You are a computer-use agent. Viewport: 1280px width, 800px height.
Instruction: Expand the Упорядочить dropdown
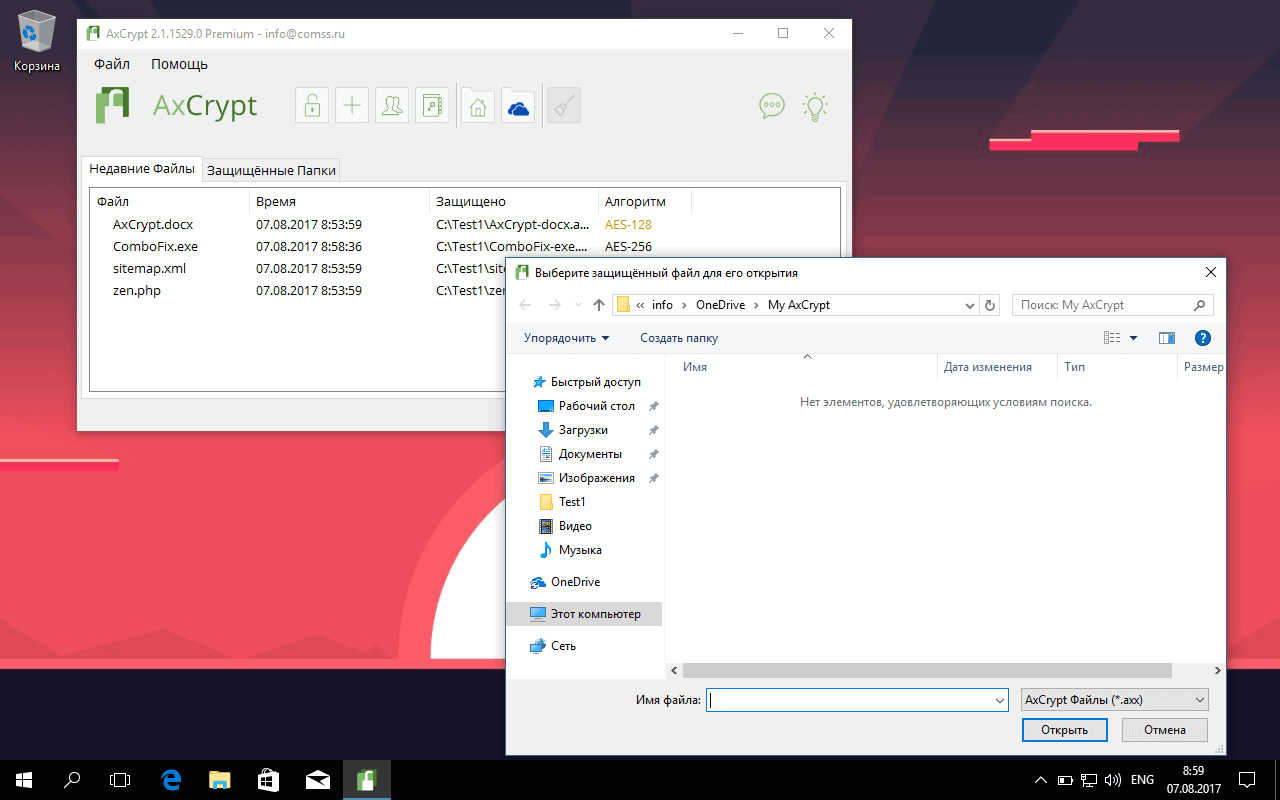tap(566, 338)
